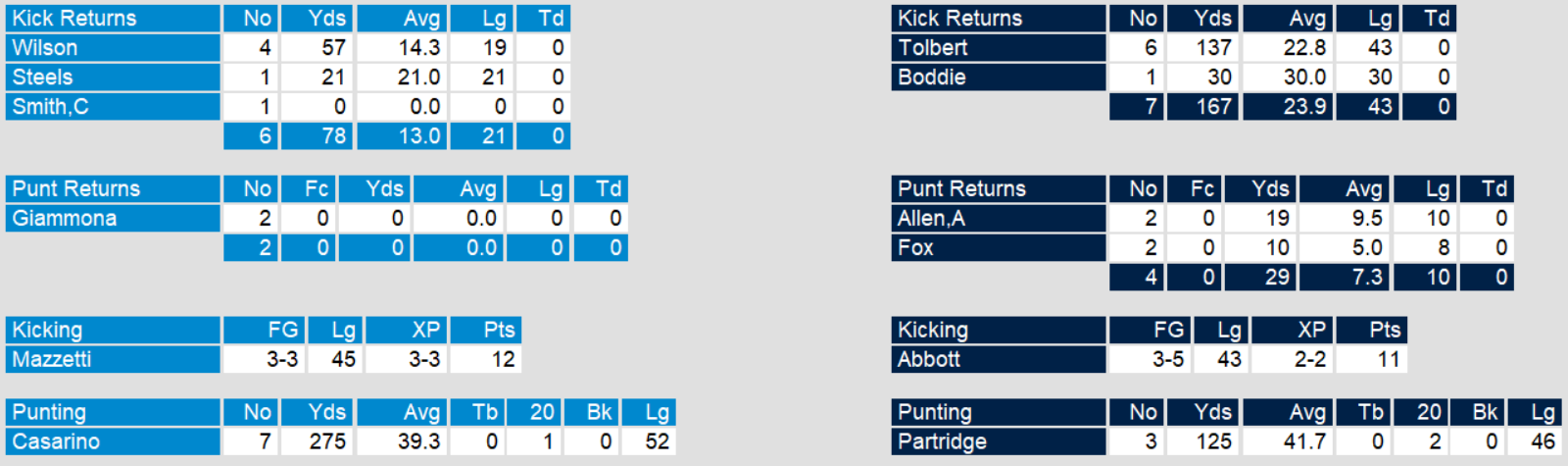Screen dimensions: 1568x466
Task: Click the dark navy Punting header above Partridge
Action: (935, 413)
